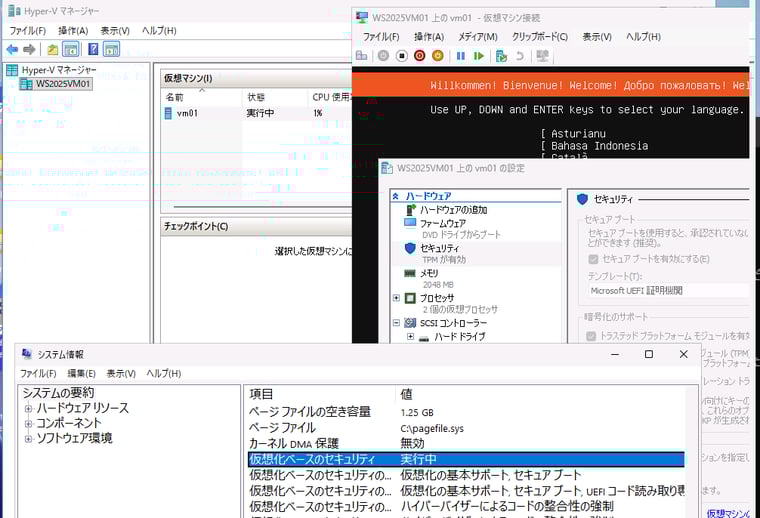This screenshot has width=760, height=518.
Task: Select ページ ファイルの空き容量 row
Action: point(466,412)
